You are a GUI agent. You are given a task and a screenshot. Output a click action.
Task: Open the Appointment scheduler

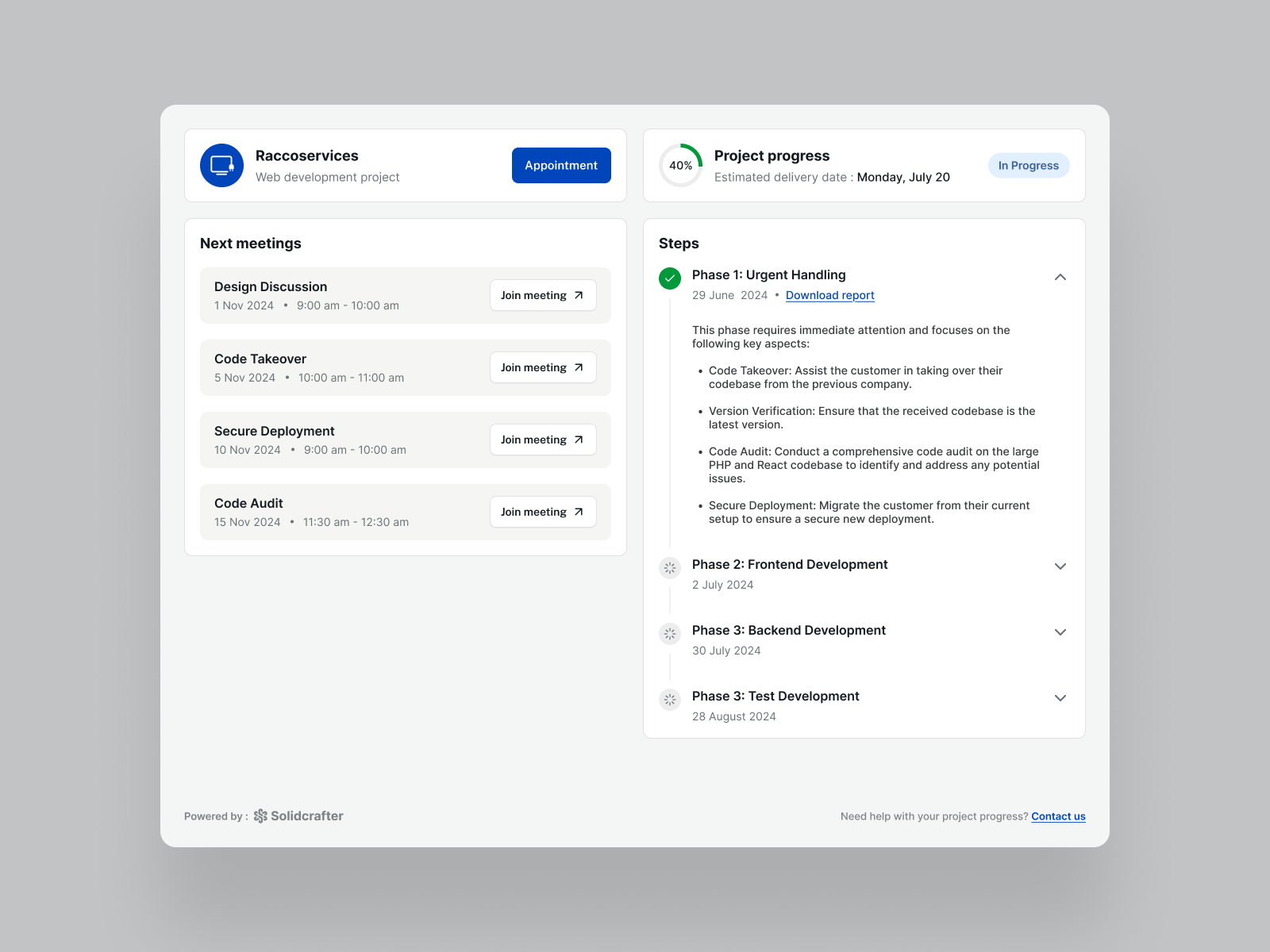[x=560, y=165]
